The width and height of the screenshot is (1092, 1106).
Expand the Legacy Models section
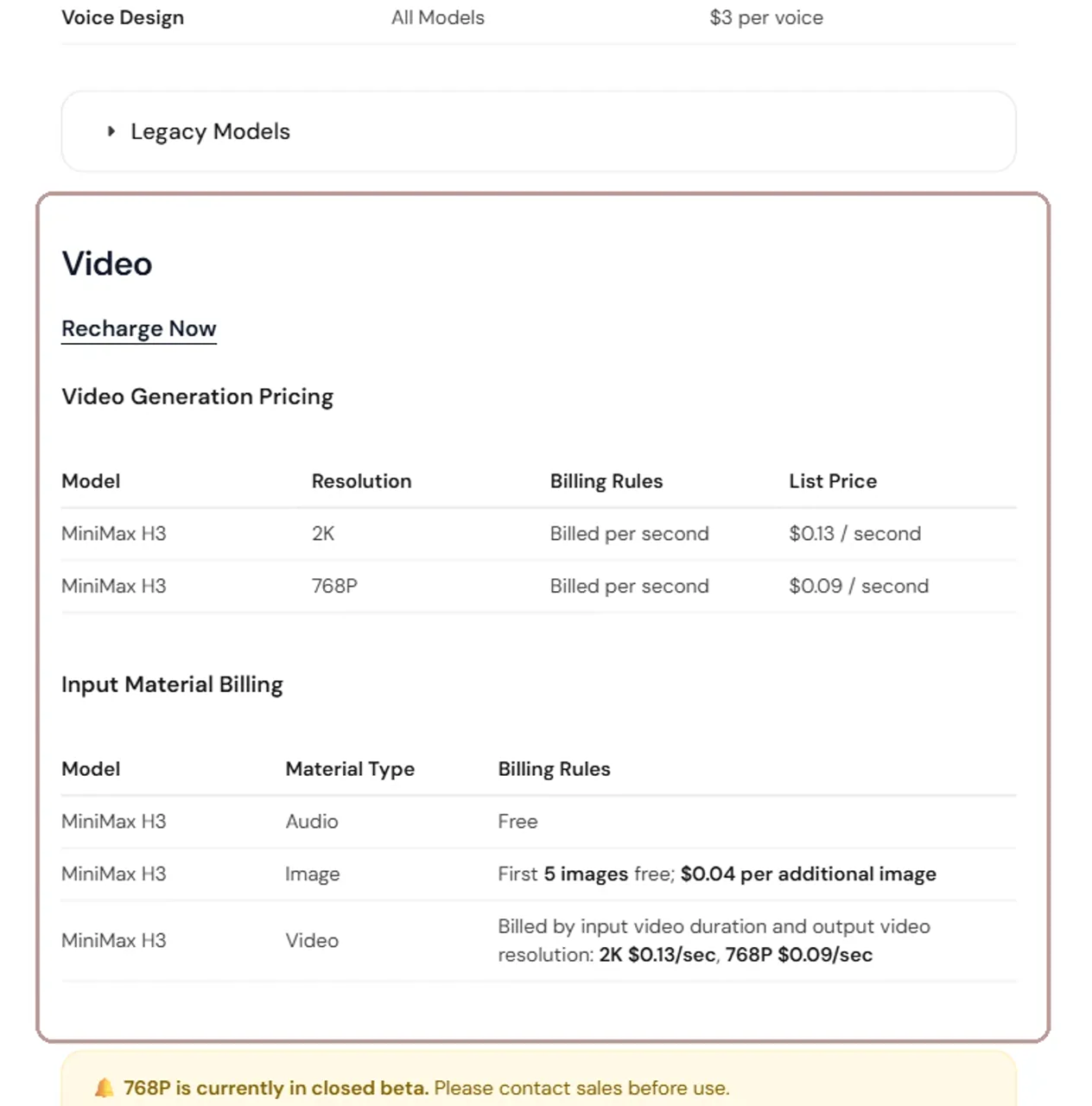click(538, 131)
